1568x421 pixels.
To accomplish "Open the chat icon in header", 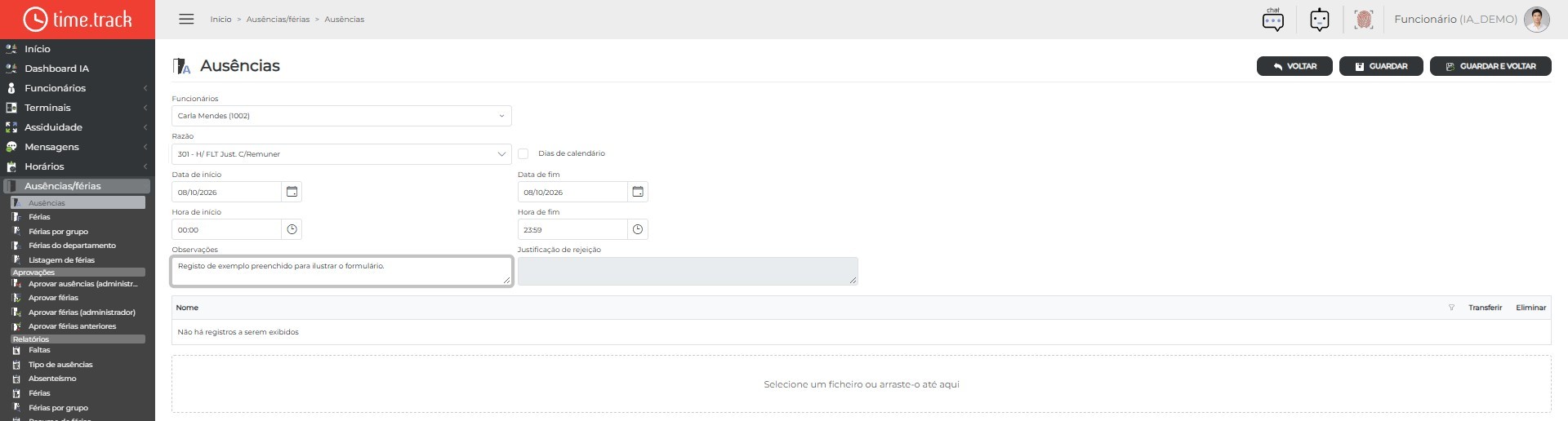I will (1272, 19).
